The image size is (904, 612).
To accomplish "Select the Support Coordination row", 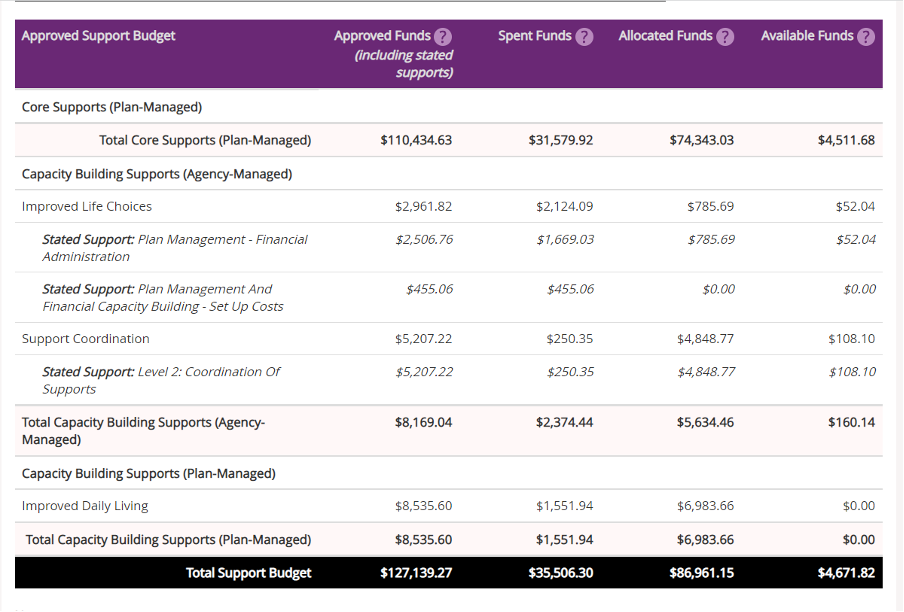I will tap(86, 339).
